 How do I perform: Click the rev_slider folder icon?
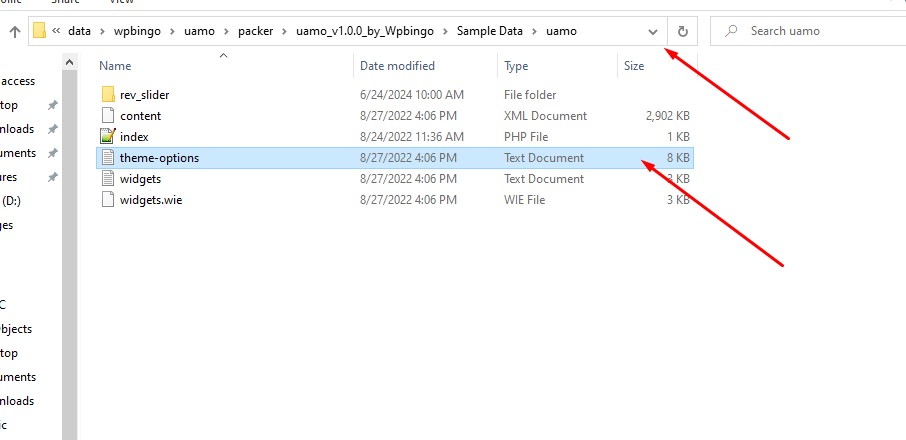109,95
